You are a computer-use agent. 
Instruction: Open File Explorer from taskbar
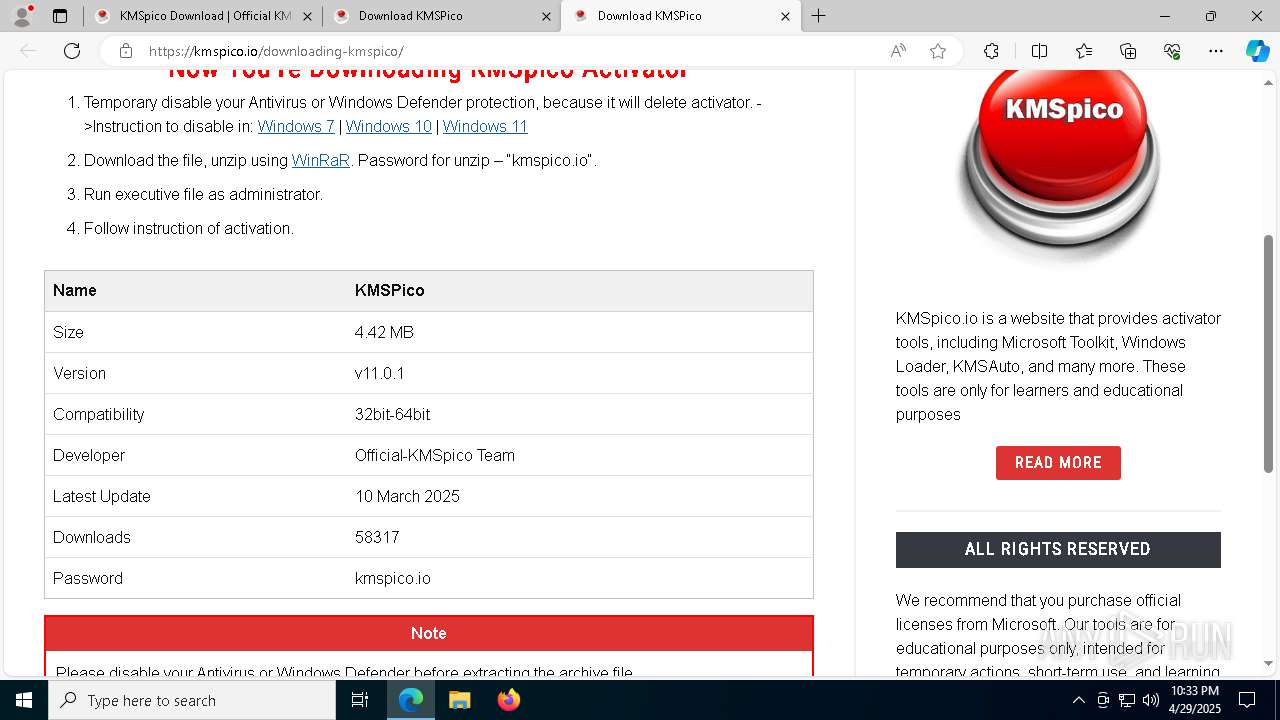click(459, 700)
